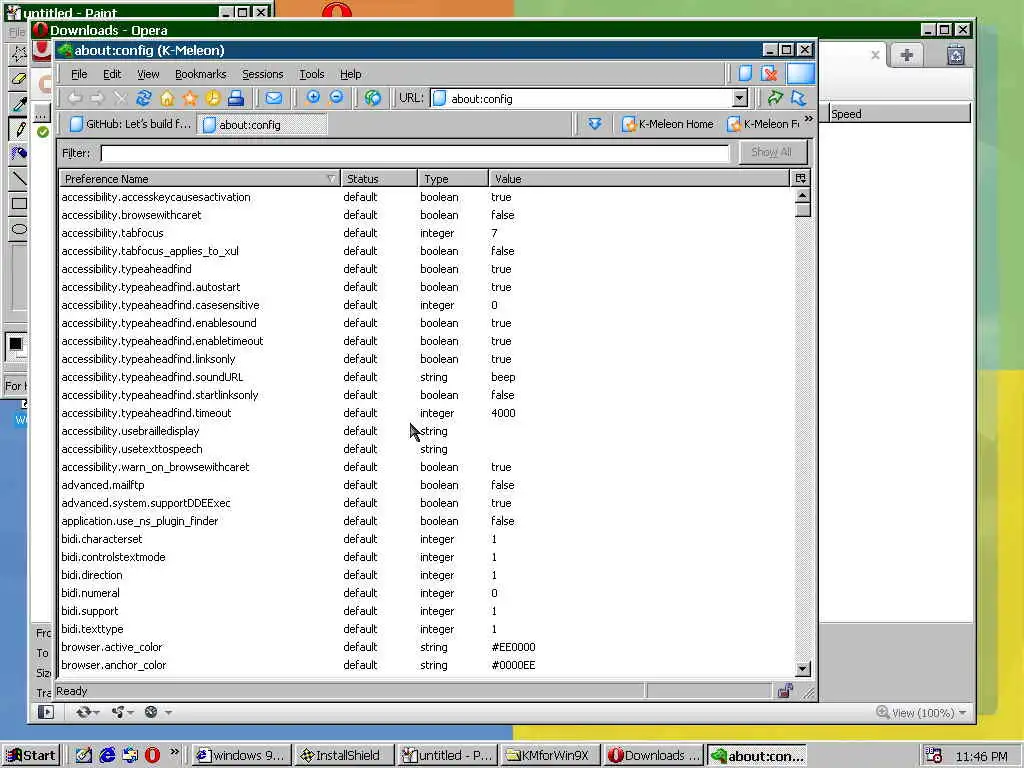This screenshot has height=768, width=1024.
Task: Open Opera's View (100%) zoom dropdown
Action: (921, 712)
